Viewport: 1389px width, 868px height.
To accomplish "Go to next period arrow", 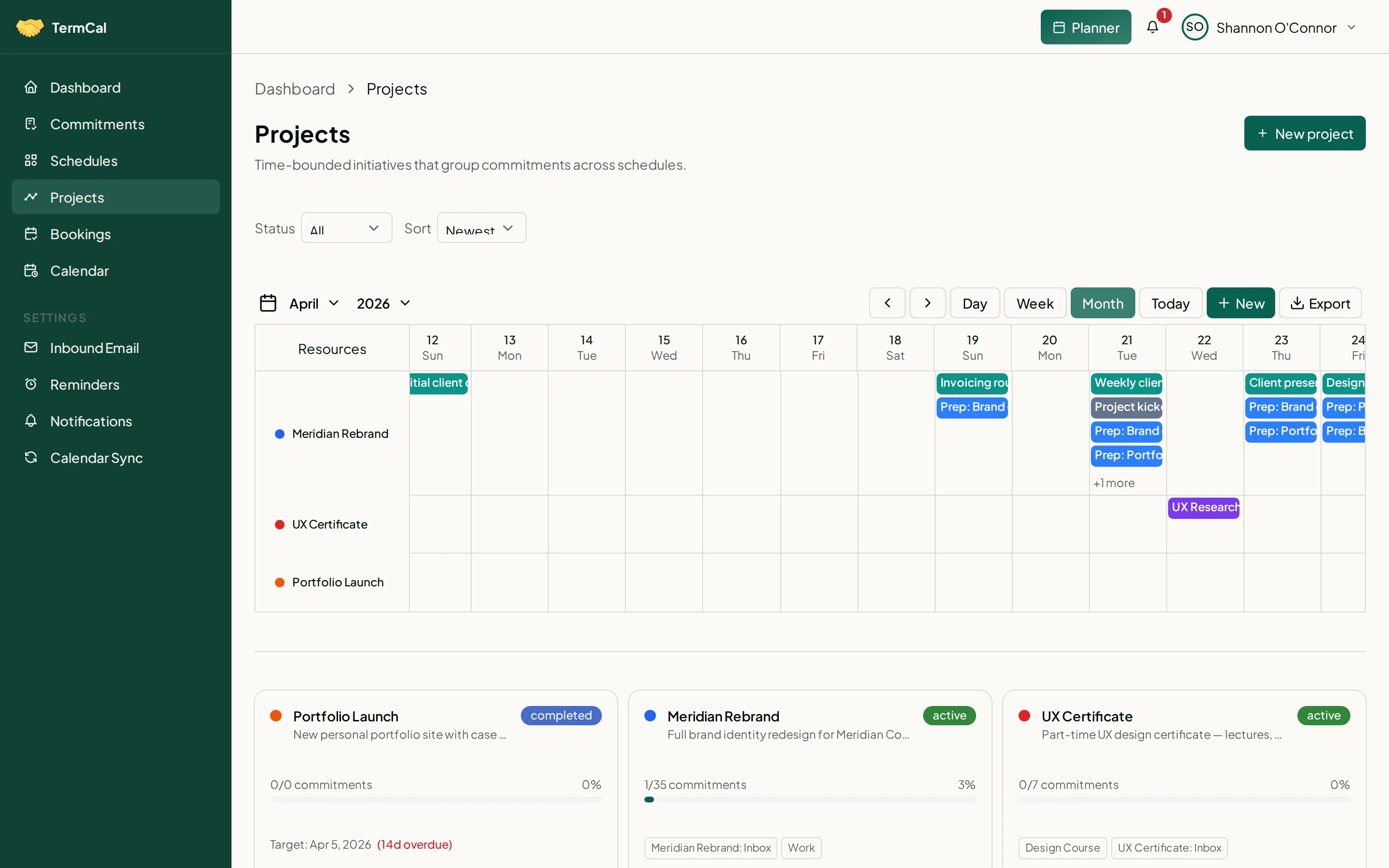I will (927, 303).
